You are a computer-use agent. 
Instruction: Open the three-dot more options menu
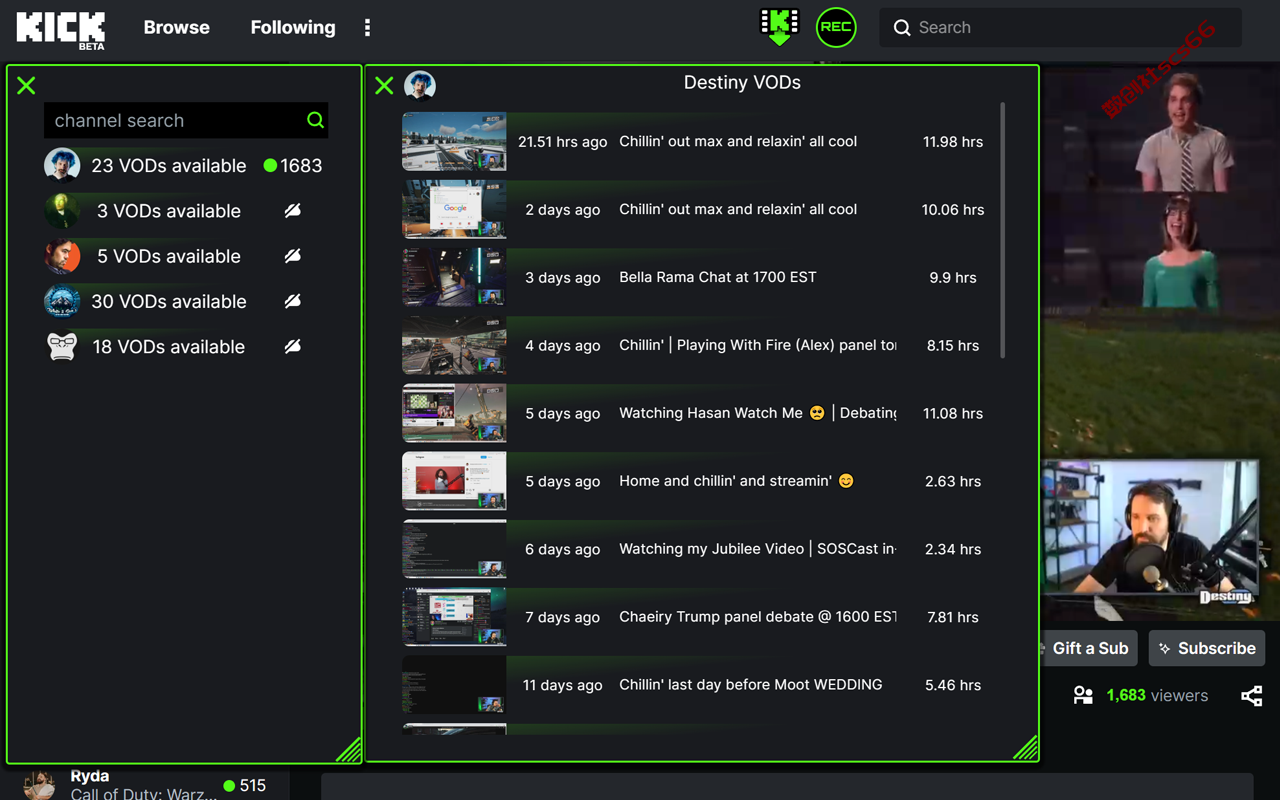tap(367, 28)
